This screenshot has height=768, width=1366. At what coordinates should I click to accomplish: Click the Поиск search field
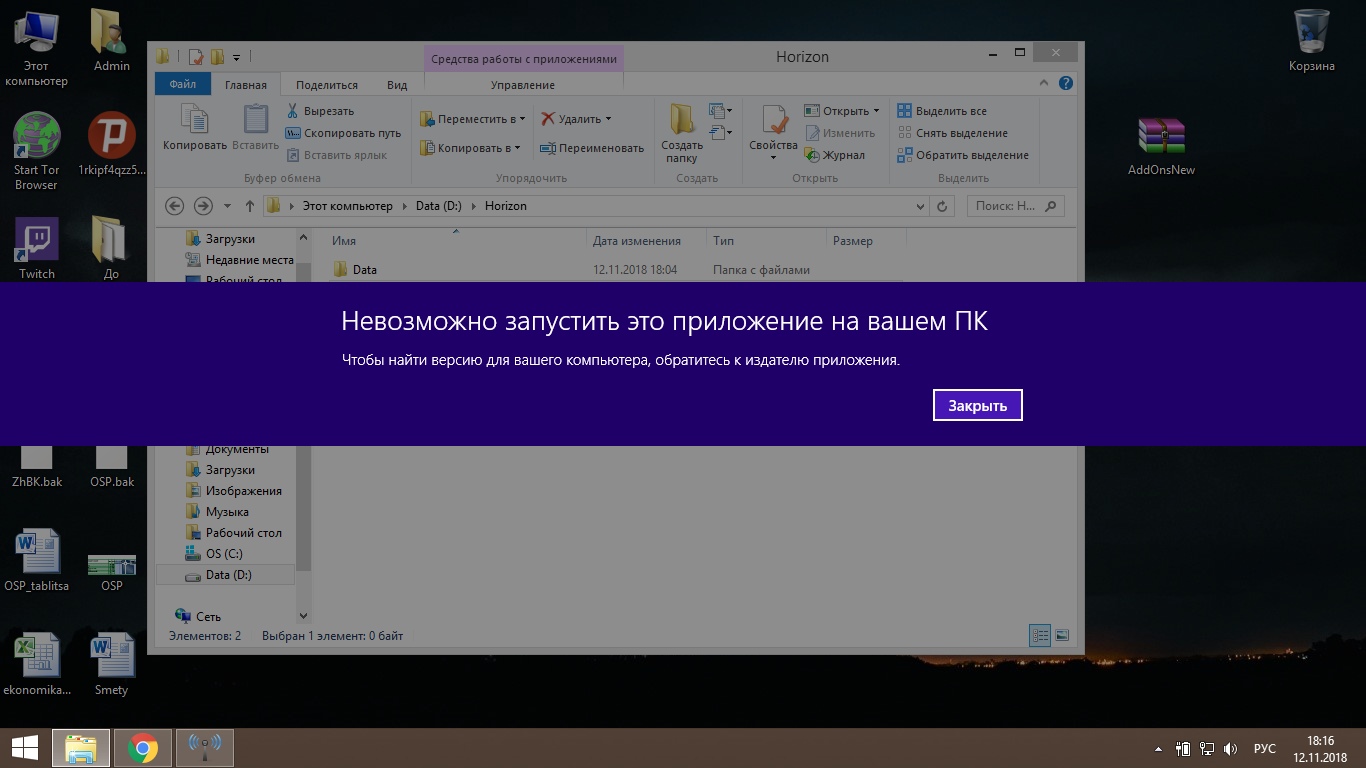(1006, 206)
